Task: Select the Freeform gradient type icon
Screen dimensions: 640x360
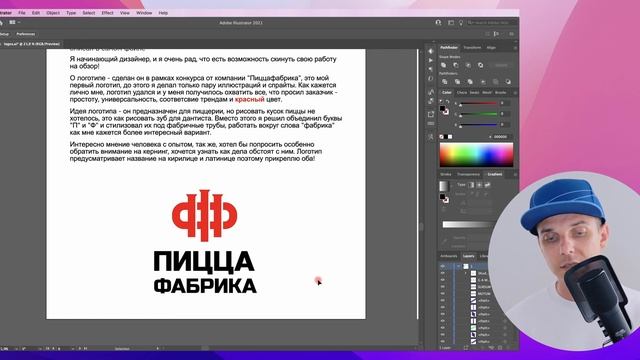Action: [487, 185]
